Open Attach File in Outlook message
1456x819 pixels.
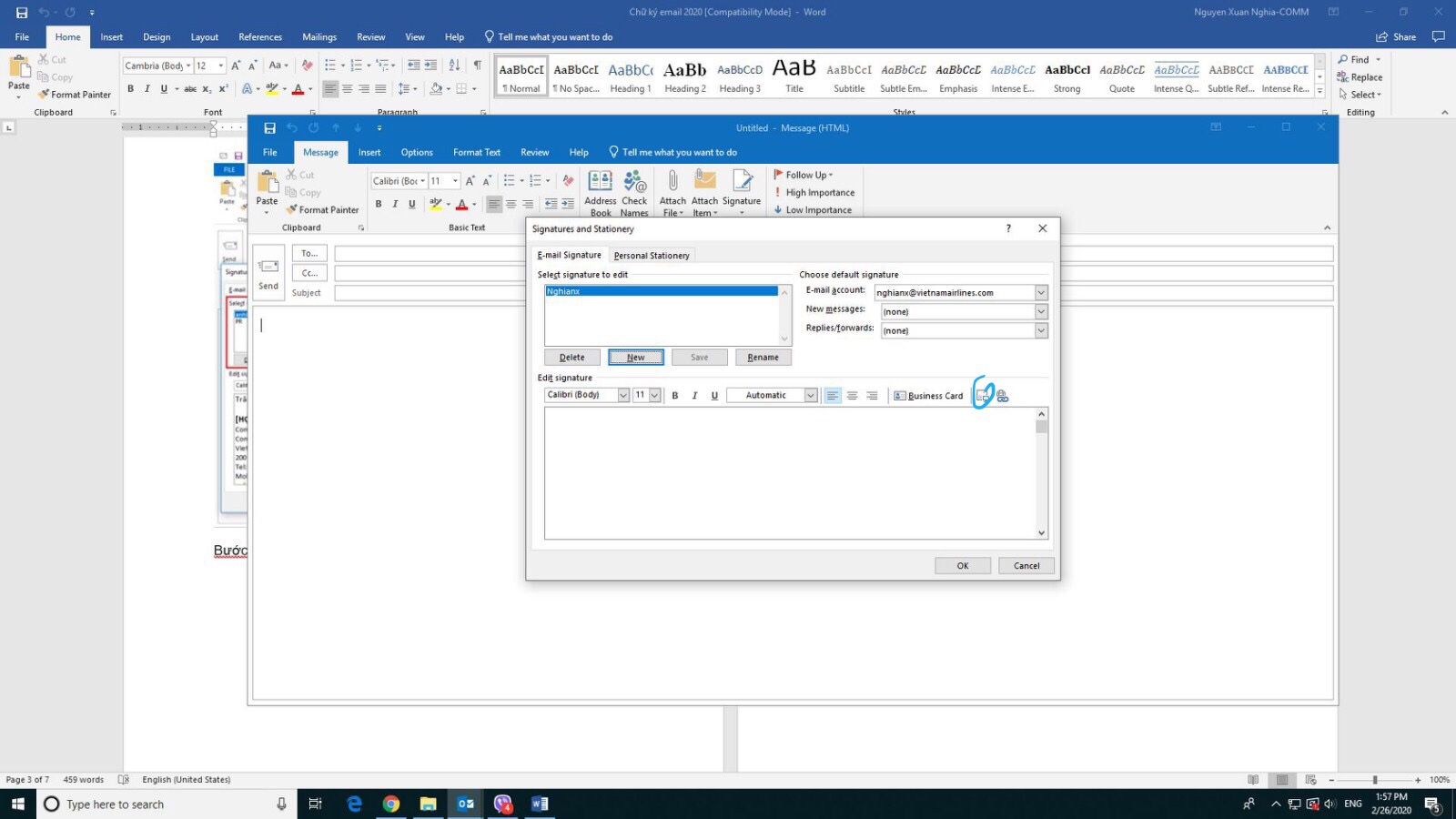672,194
